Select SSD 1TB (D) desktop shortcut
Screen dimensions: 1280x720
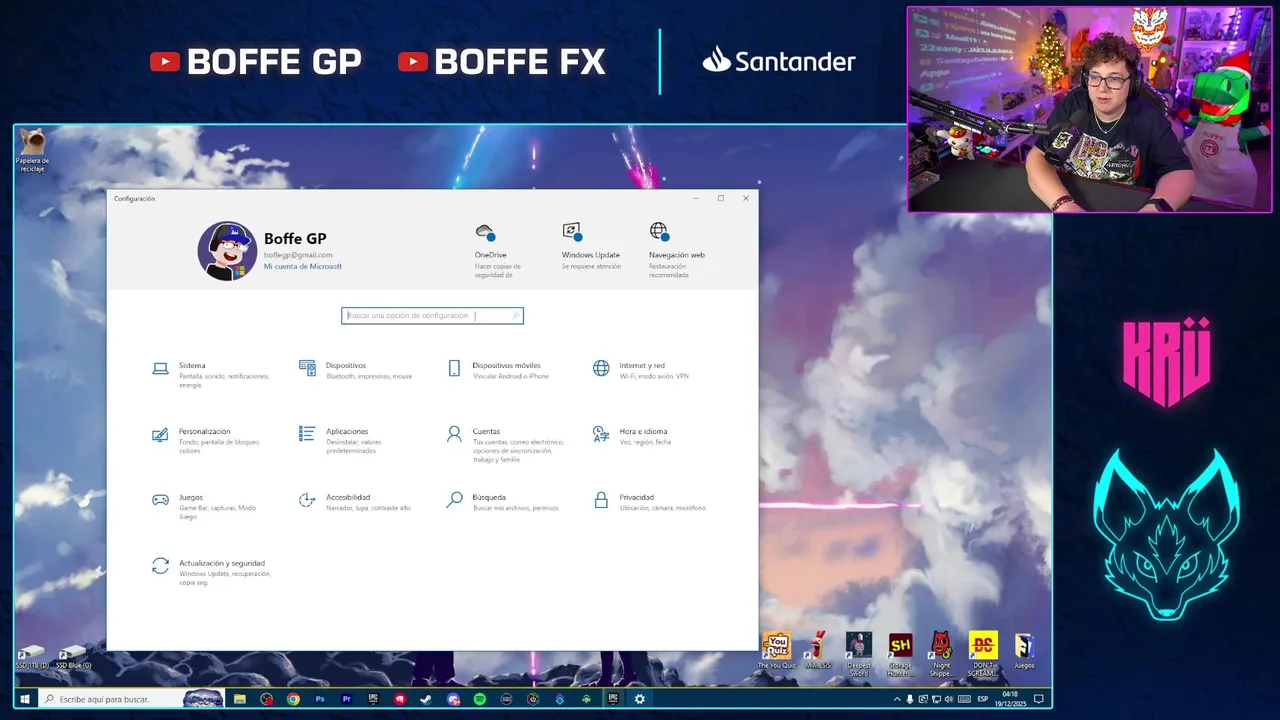[32, 658]
